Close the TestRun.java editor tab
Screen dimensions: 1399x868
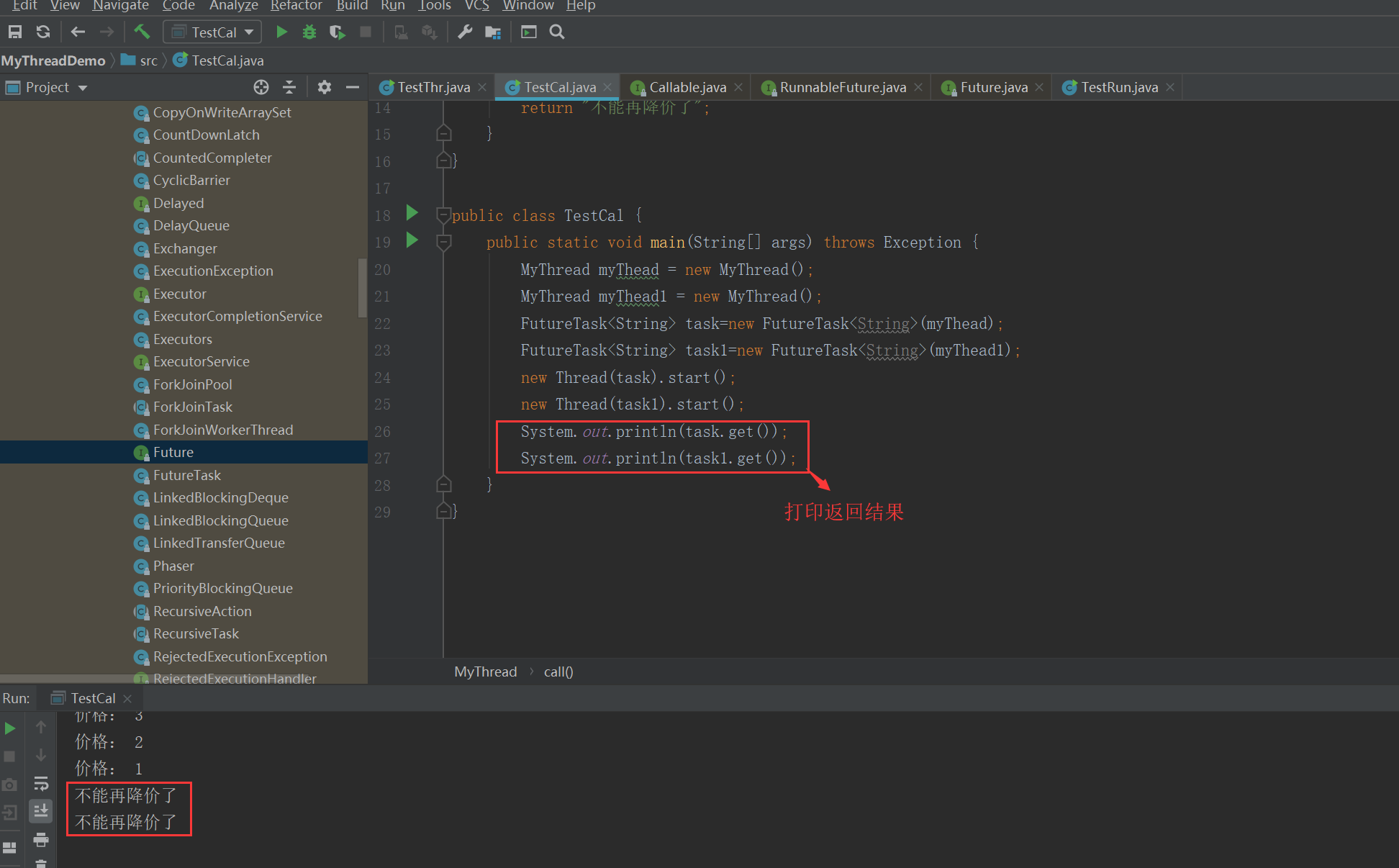click(x=1170, y=87)
